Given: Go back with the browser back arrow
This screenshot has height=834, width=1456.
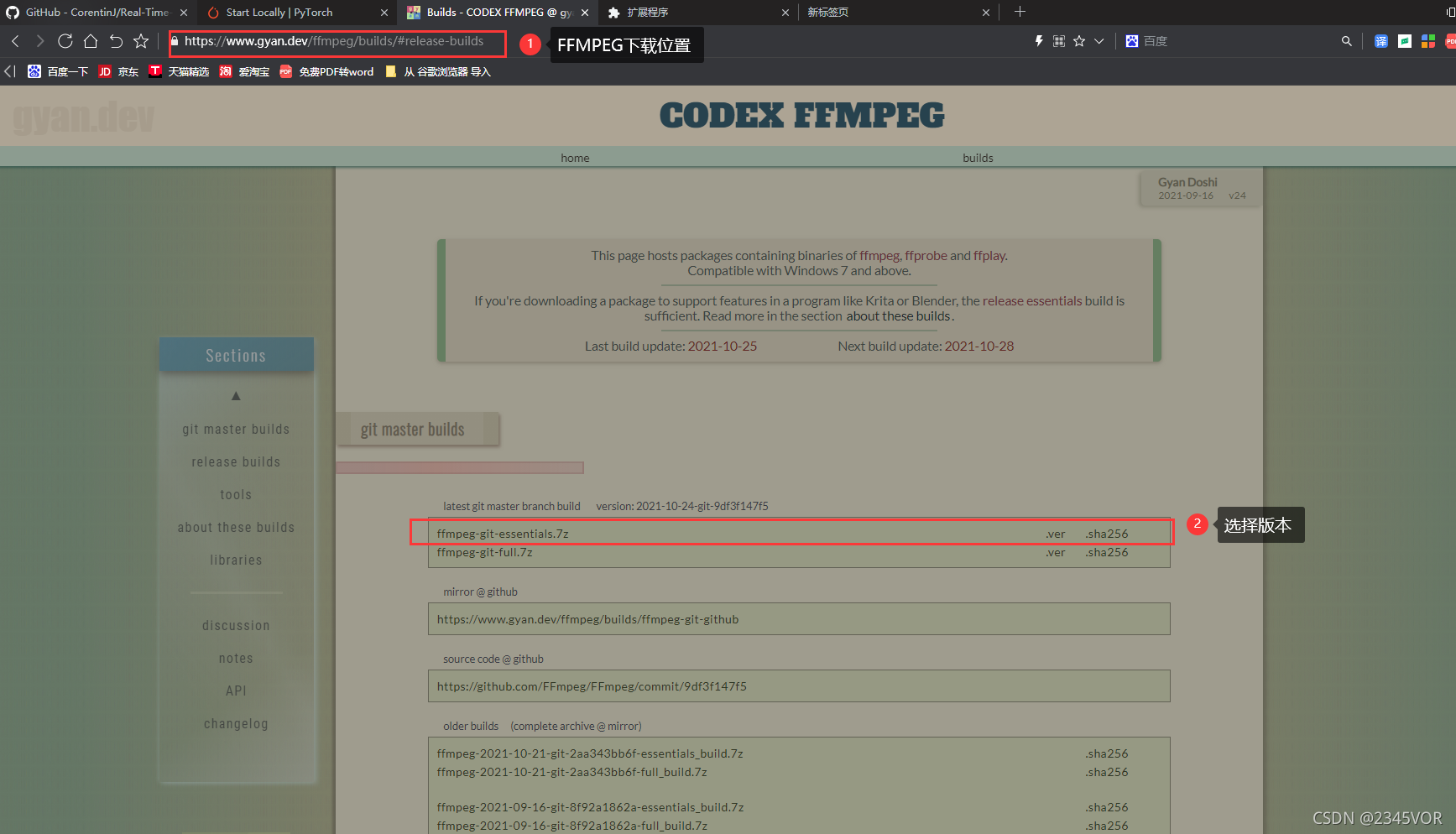Looking at the screenshot, I should tap(15, 41).
